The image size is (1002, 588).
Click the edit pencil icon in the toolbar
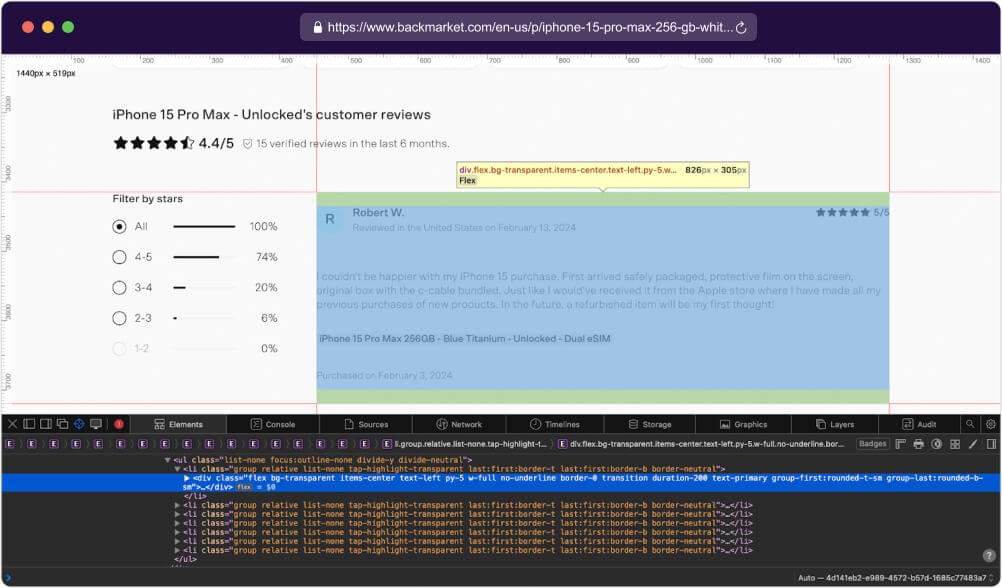point(974,444)
